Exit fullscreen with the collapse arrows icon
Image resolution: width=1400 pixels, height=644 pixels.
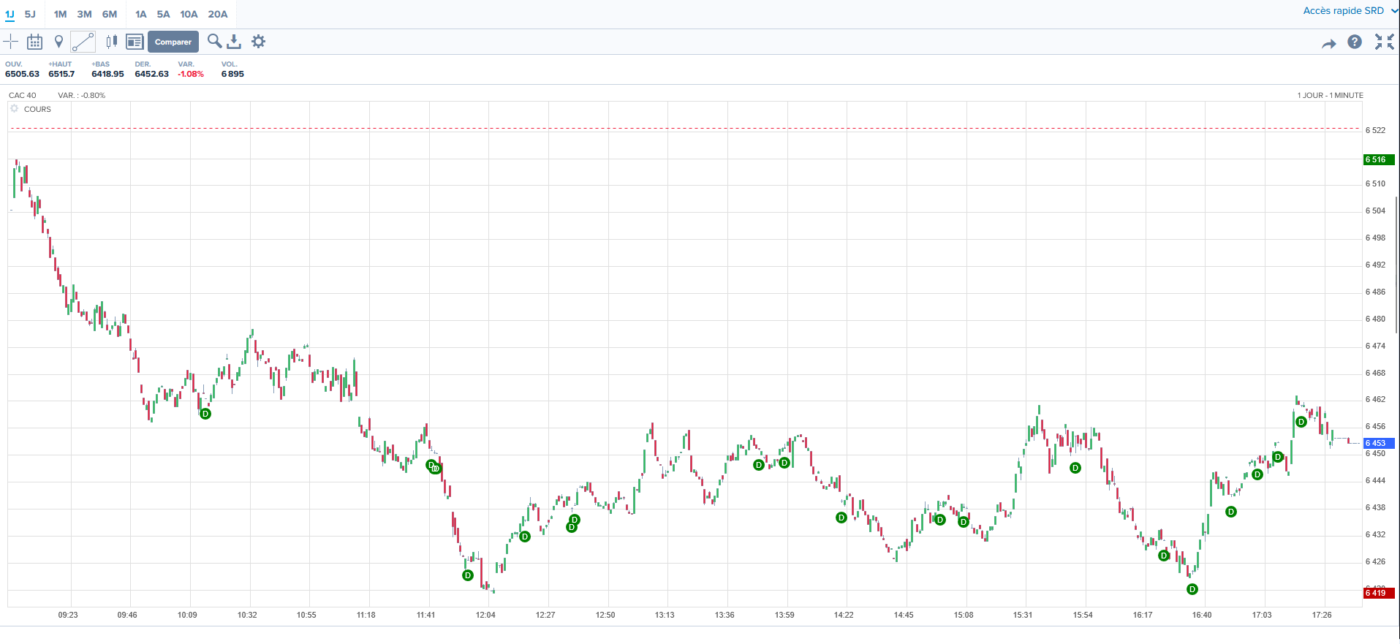click(1384, 42)
